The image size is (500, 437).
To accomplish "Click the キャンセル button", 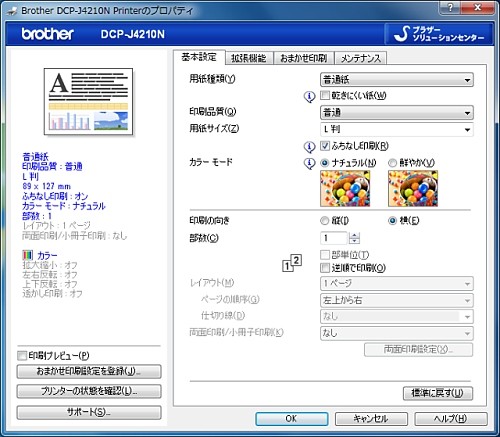I will 371,419.
